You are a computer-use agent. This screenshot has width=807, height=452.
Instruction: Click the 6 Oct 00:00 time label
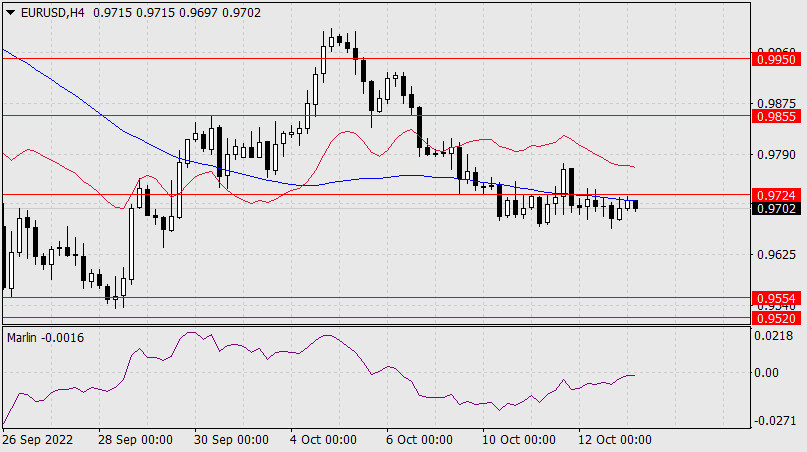point(416,440)
